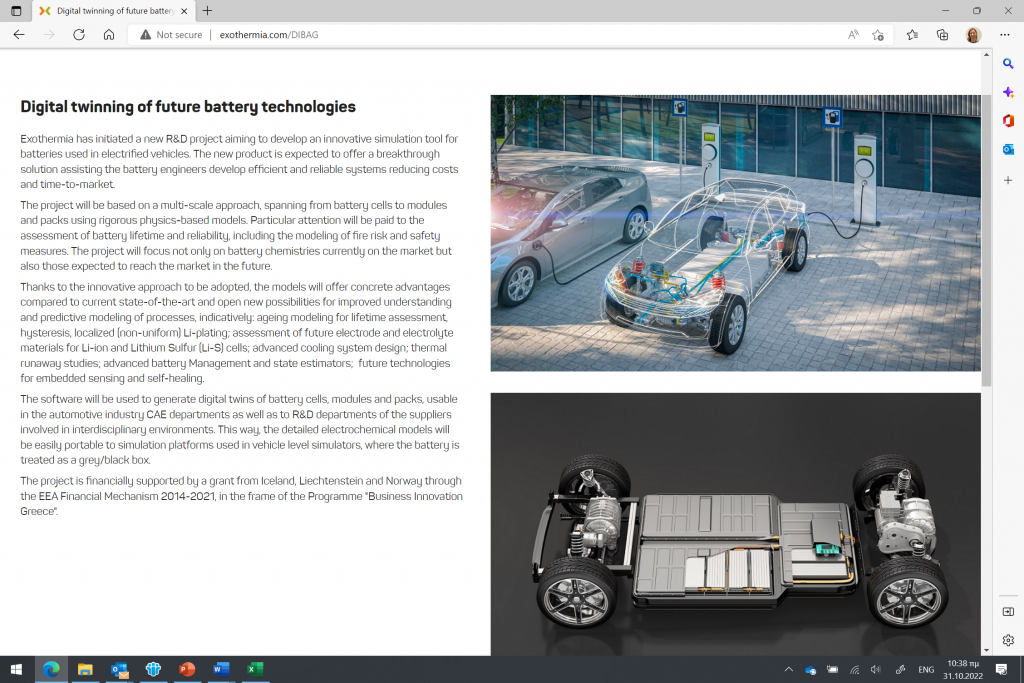
Task: Close the Digital twinning browser tab
Action: [x=184, y=10]
